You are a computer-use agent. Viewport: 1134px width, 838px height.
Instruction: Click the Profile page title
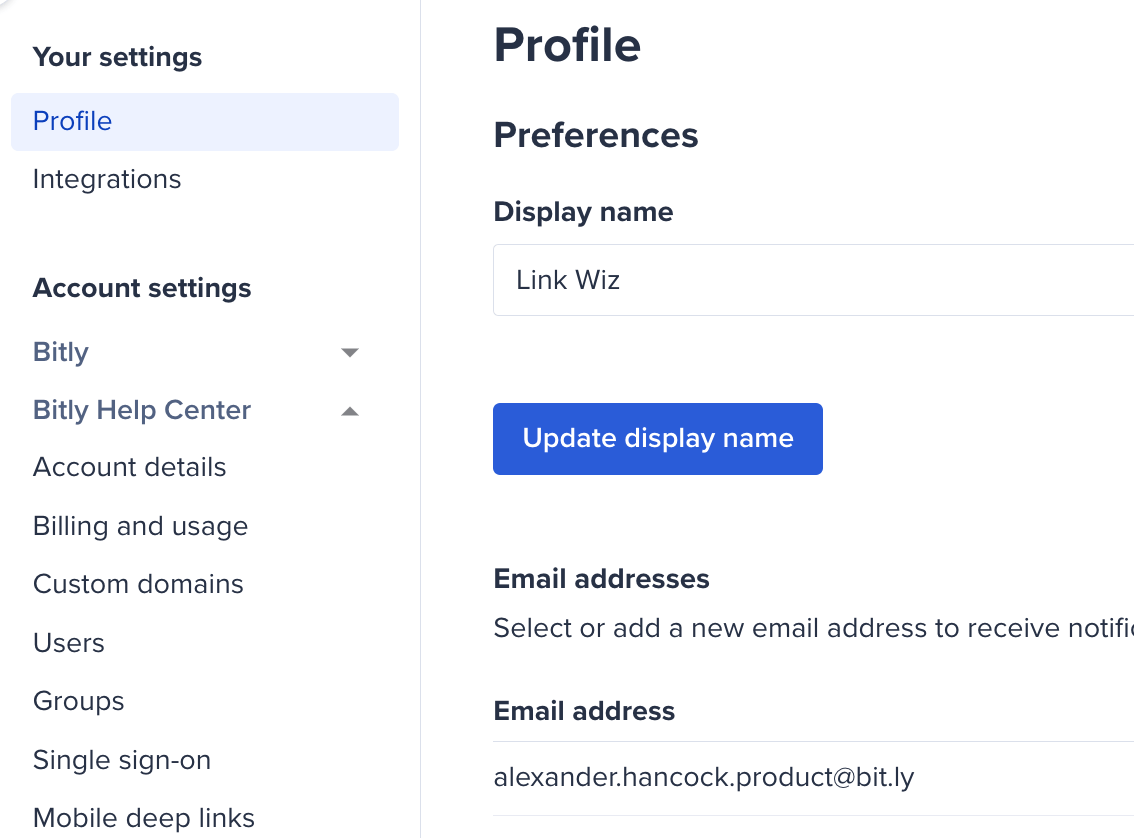click(567, 45)
